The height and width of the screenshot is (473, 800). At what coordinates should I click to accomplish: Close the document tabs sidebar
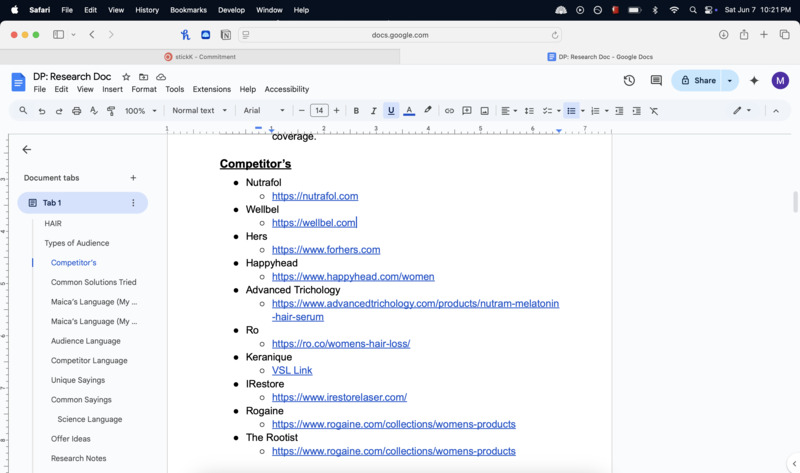click(x=27, y=149)
